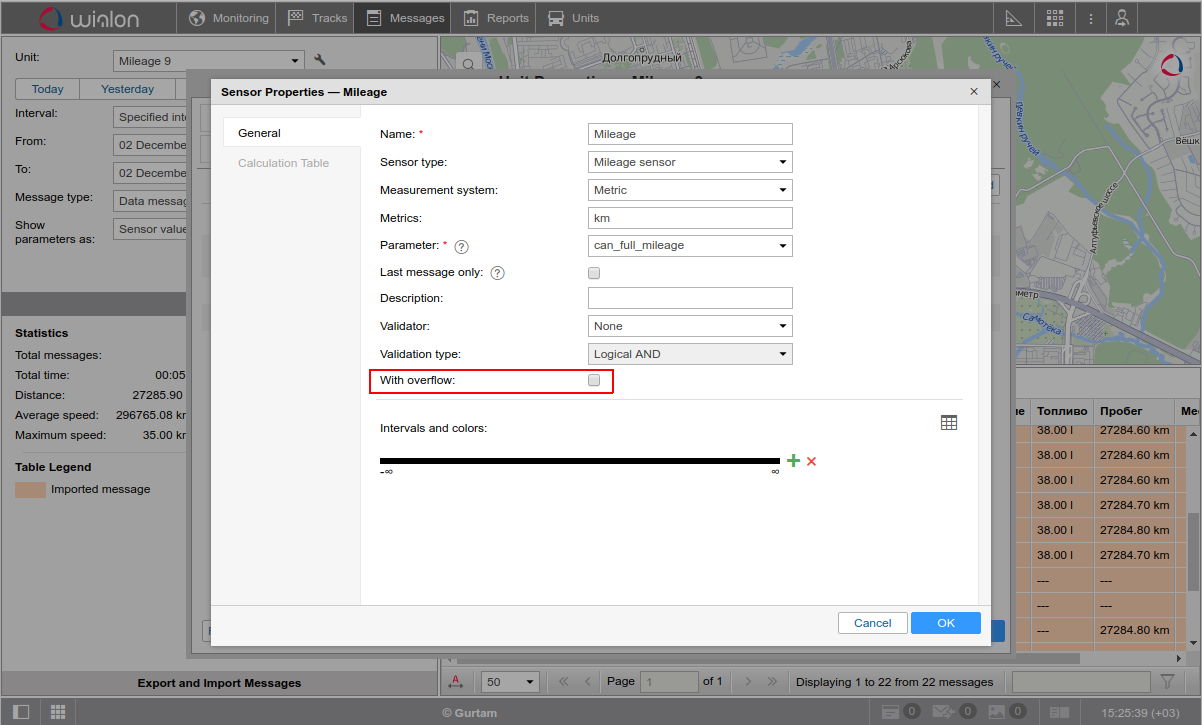Open the apps grid icon in top bar
The image size is (1202, 725).
click(1055, 18)
